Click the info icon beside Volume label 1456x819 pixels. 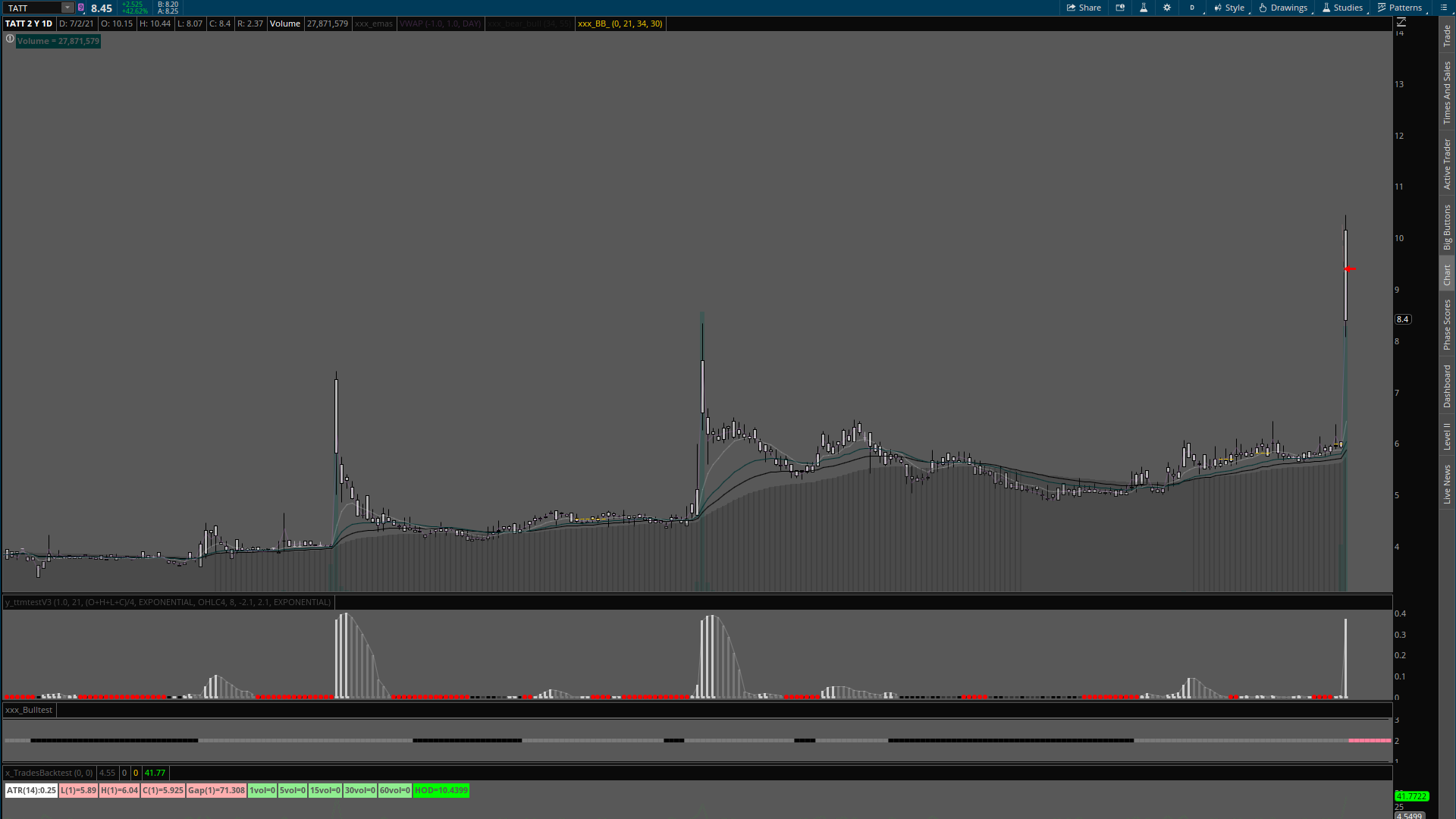click(10, 39)
